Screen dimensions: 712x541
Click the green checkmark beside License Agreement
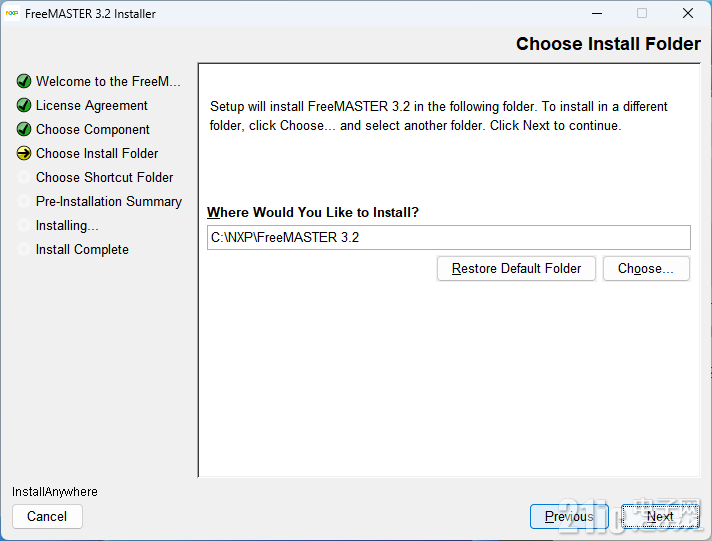pos(24,105)
